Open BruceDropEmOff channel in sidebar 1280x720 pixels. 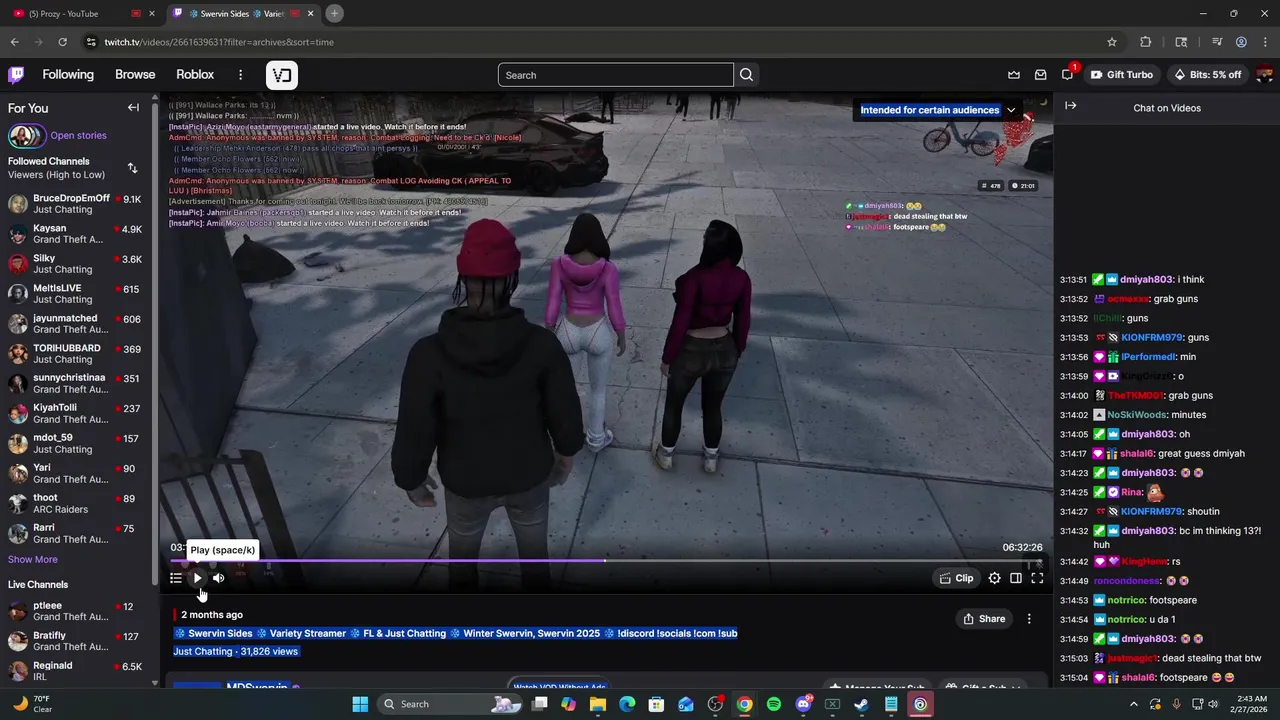75,204
